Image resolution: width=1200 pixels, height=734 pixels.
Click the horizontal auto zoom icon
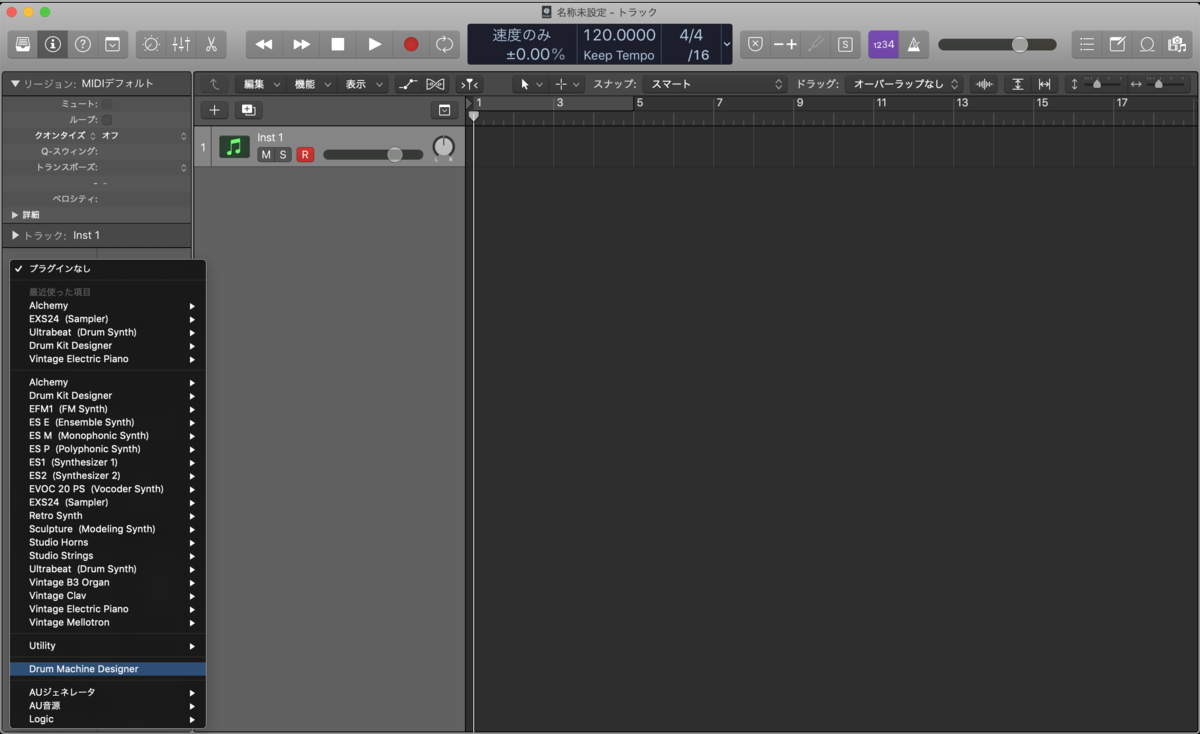point(1045,84)
